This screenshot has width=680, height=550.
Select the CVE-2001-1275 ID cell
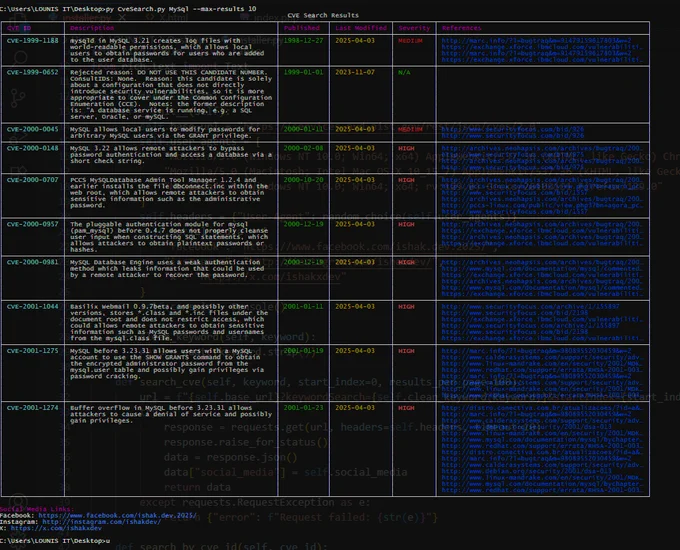[x=33, y=350]
